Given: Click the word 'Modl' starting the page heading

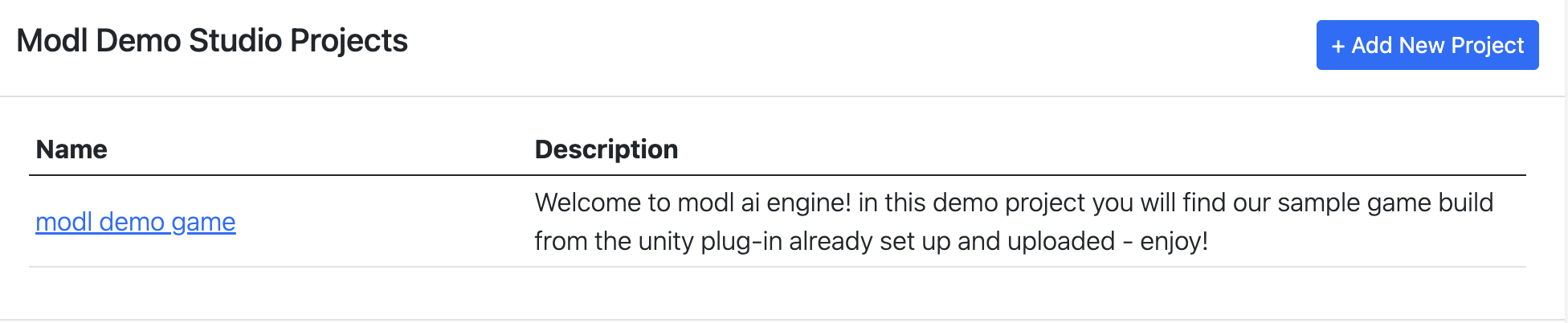Looking at the screenshot, I should [x=51, y=41].
